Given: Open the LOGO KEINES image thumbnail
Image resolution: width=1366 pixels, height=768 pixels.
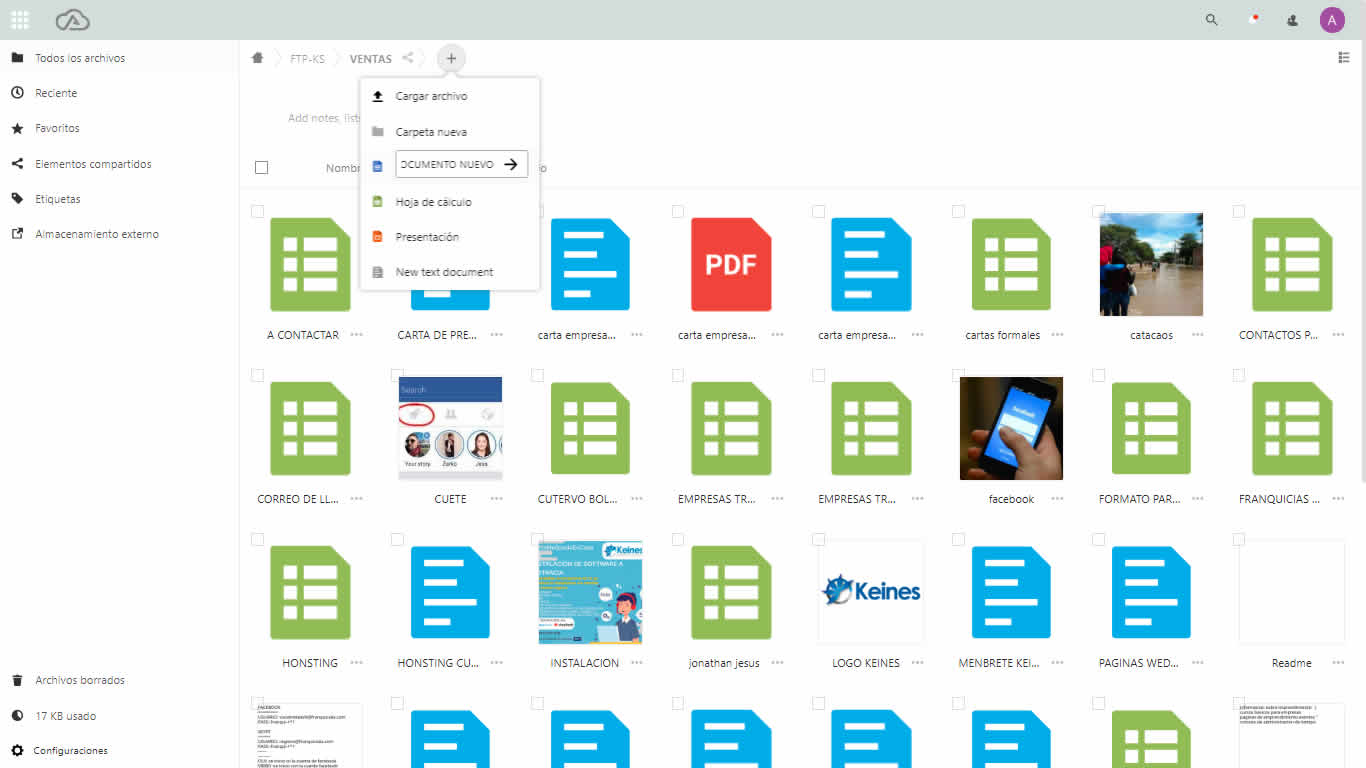Looking at the screenshot, I should 871,592.
